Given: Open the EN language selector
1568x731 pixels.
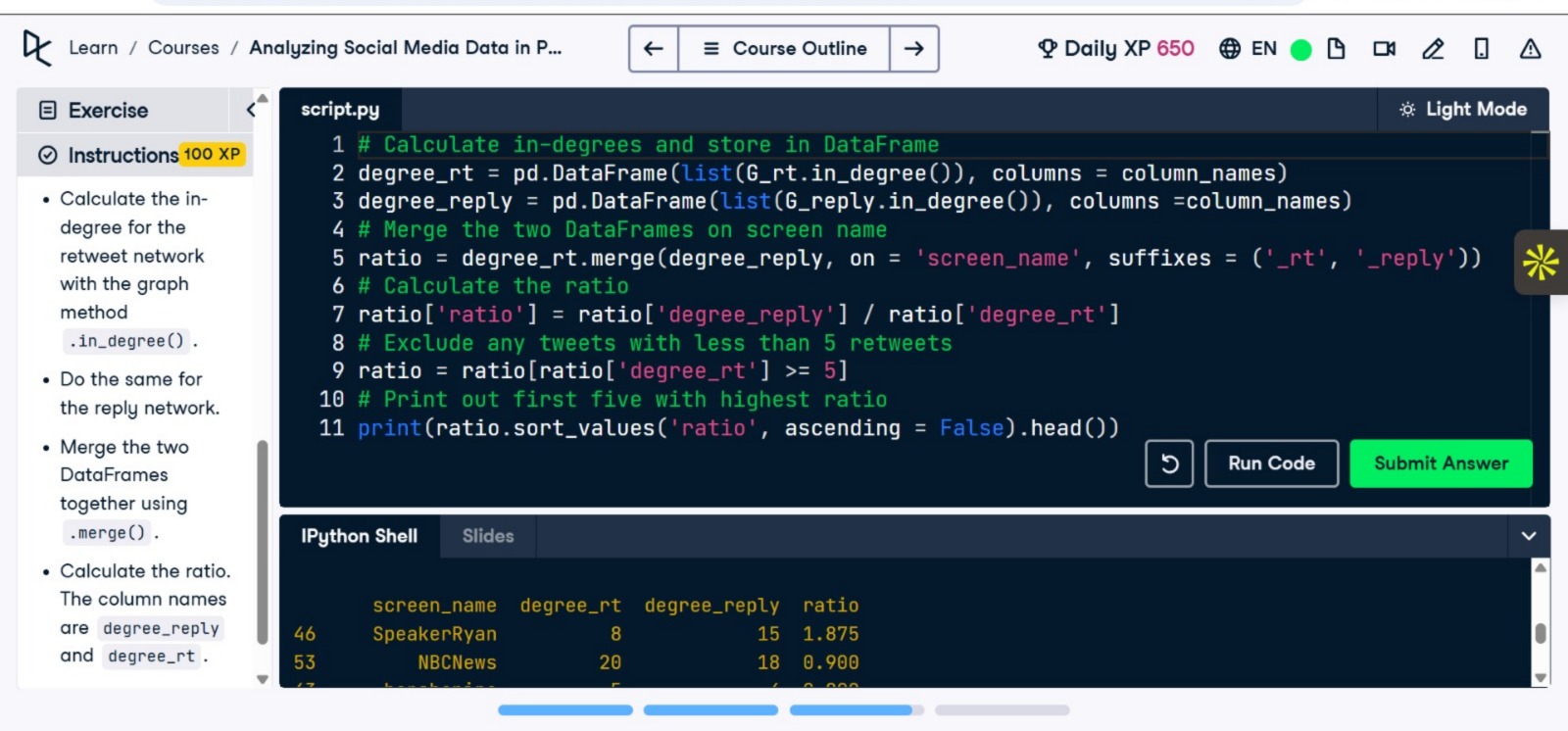Looking at the screenshot, I should pyautogui.click(x=1248, y=48).
